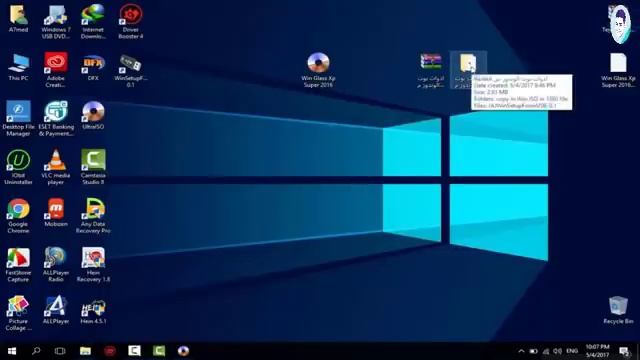Open the red round app on the taskbar
Screen dimensions: 640x360
tap(110, 351)
